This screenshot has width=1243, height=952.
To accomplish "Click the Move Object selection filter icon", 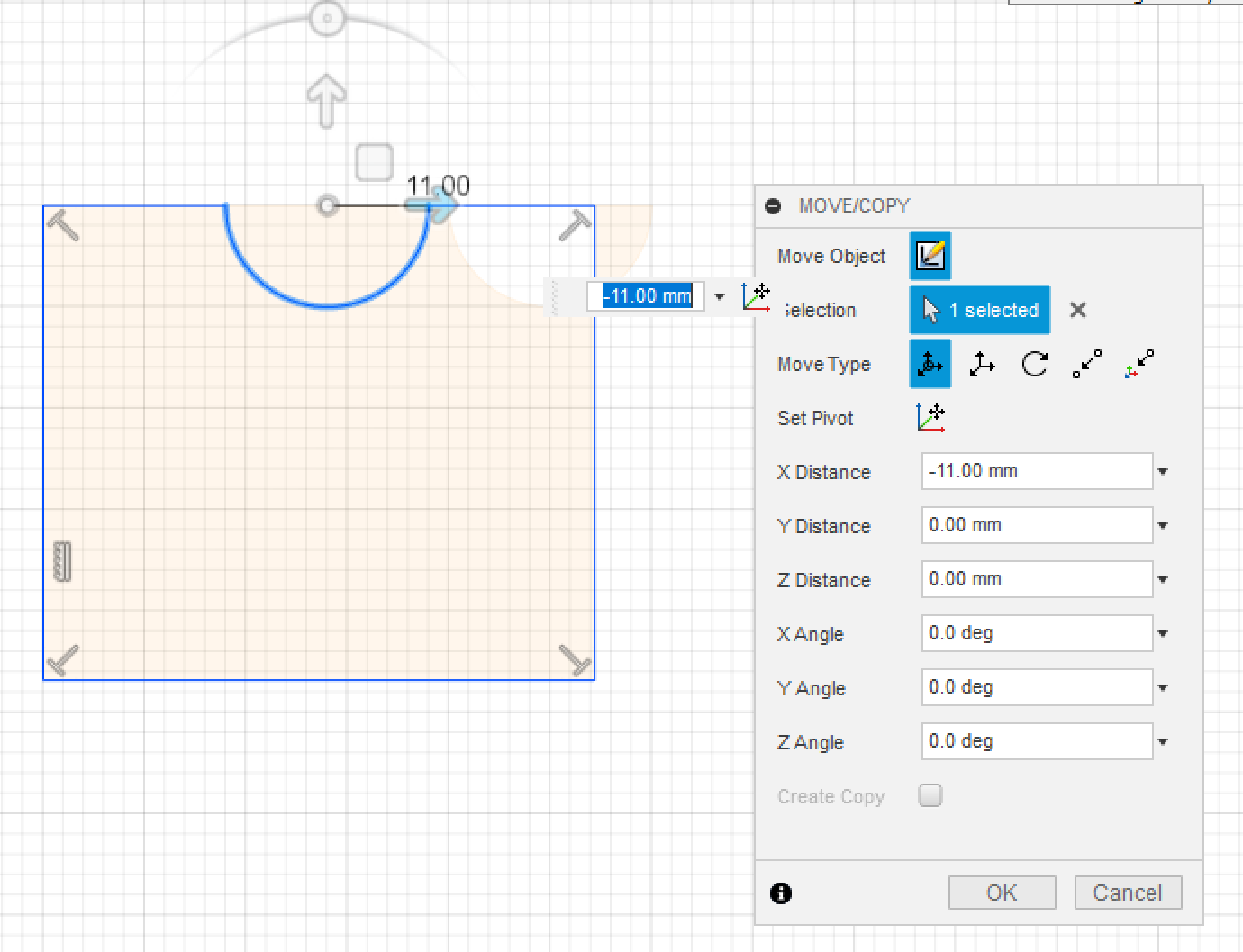I will (930, 255).
